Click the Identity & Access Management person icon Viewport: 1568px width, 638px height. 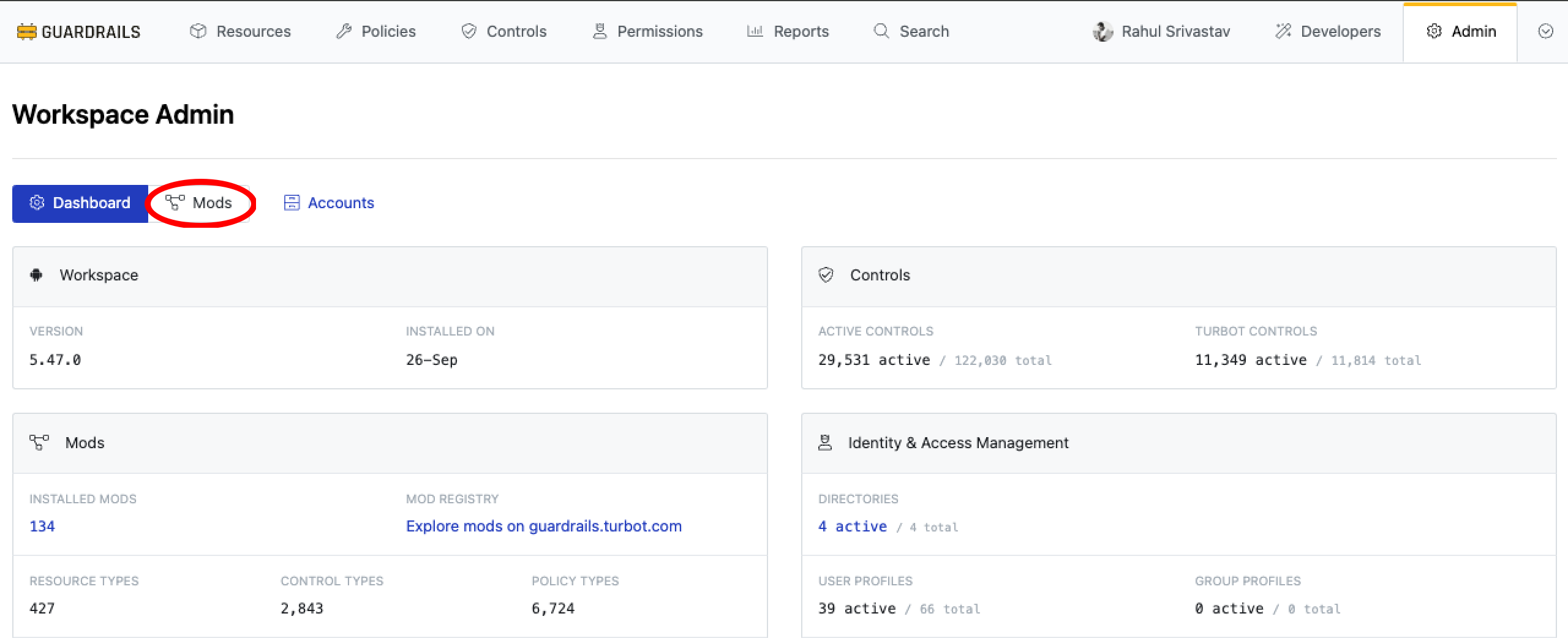point(824,443)
